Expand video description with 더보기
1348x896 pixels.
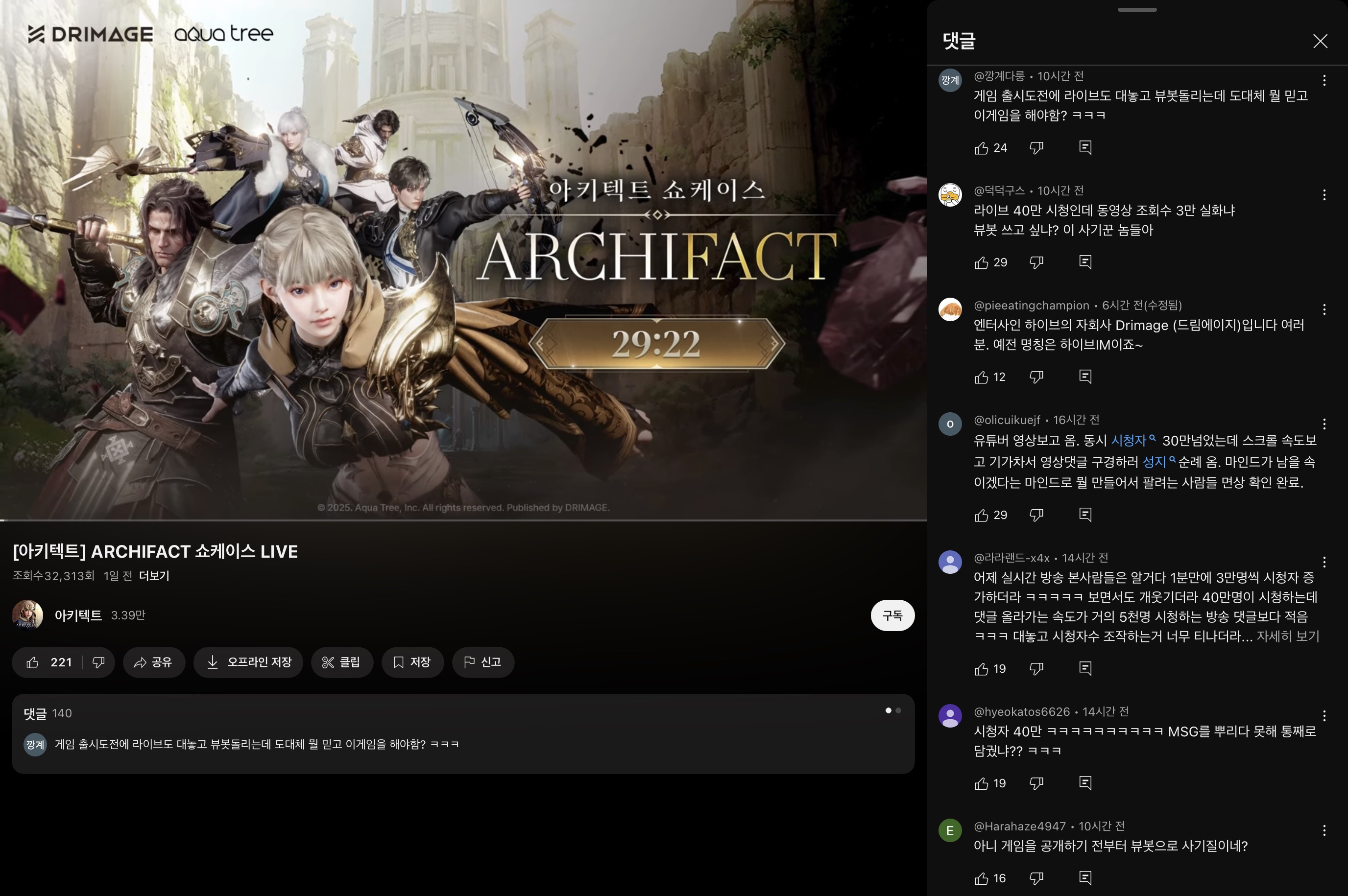click(154, 575)
